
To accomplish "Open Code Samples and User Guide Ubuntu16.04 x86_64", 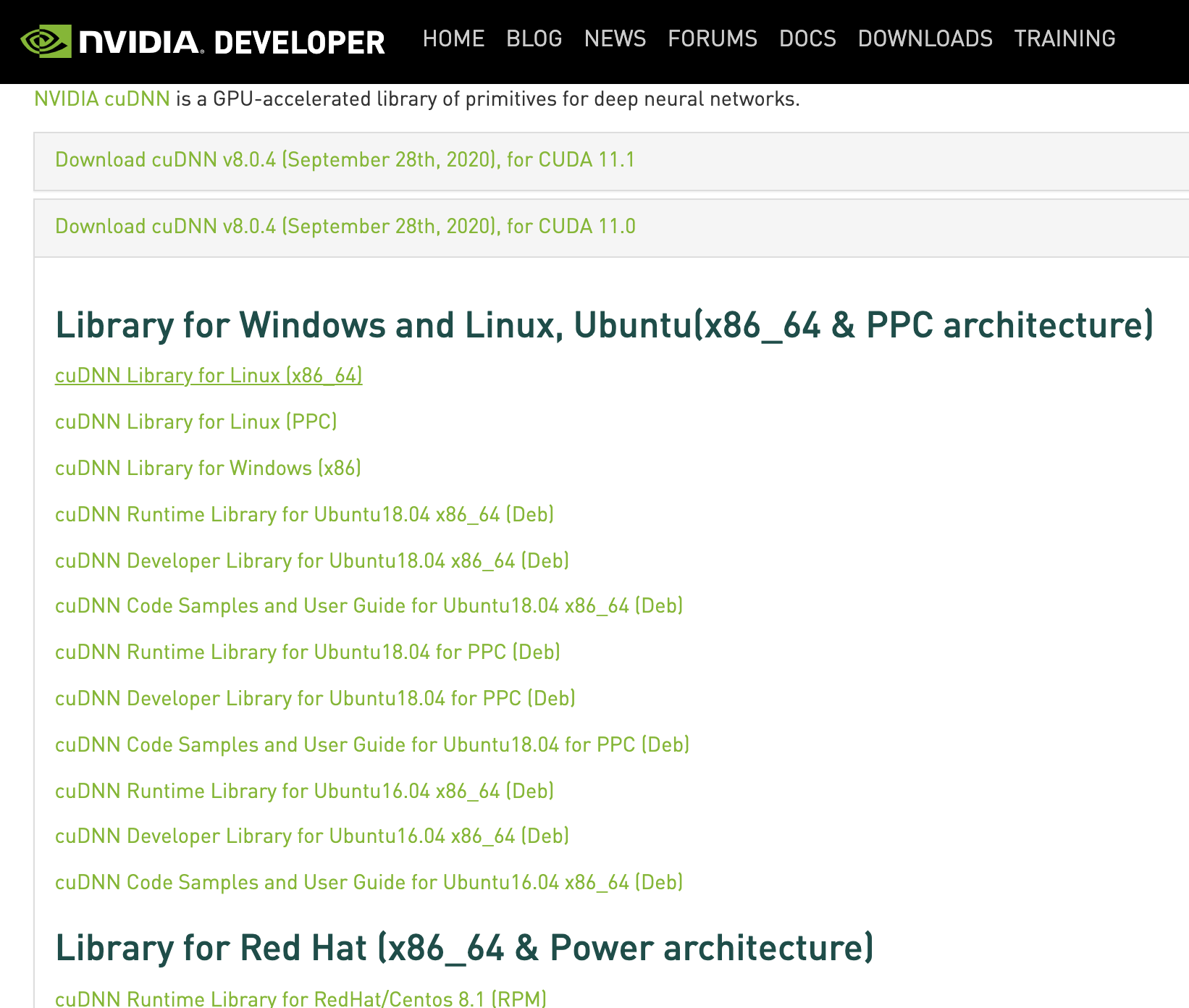I will [369, 882].
